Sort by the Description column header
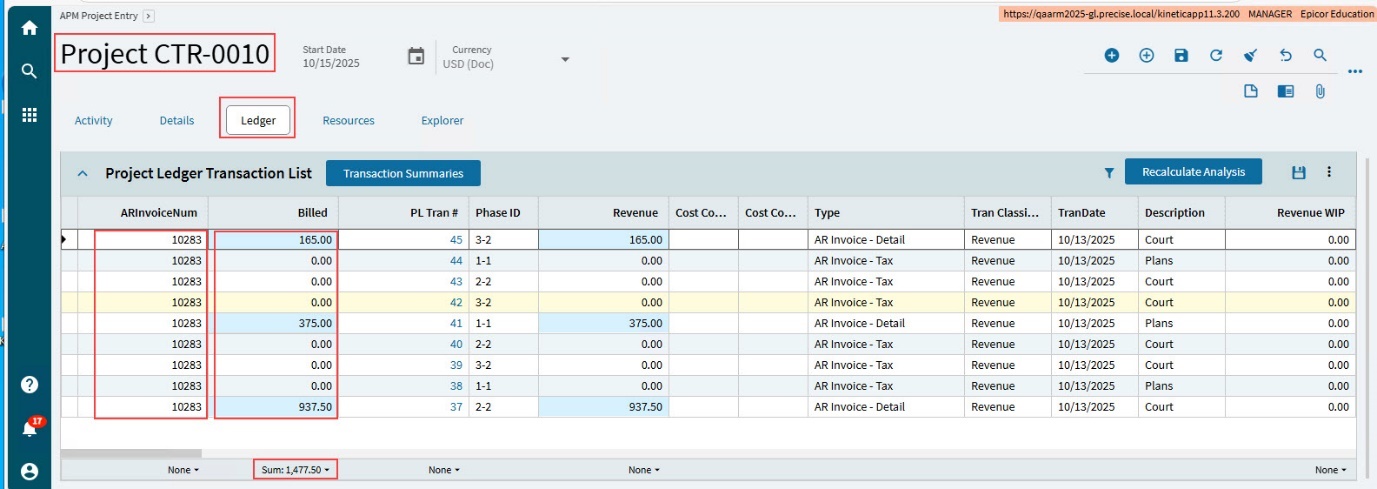 pos(1182,212)
